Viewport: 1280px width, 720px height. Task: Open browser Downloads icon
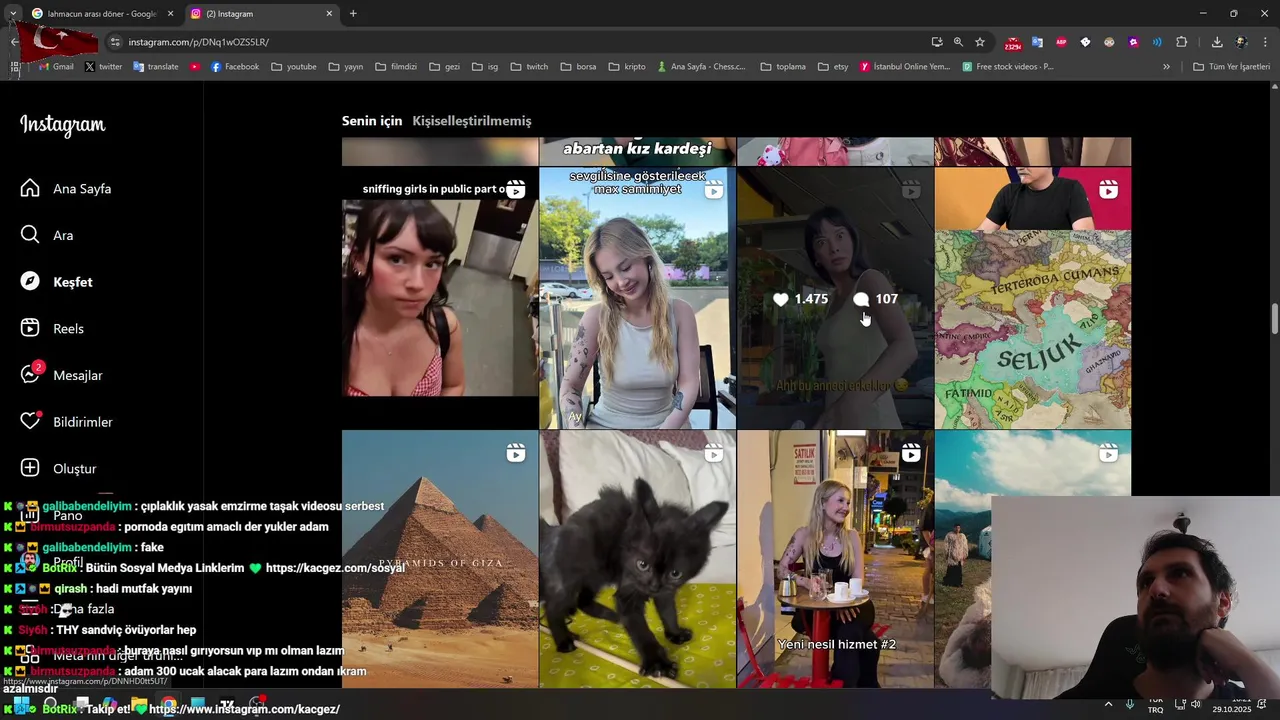coord(1217,42)
